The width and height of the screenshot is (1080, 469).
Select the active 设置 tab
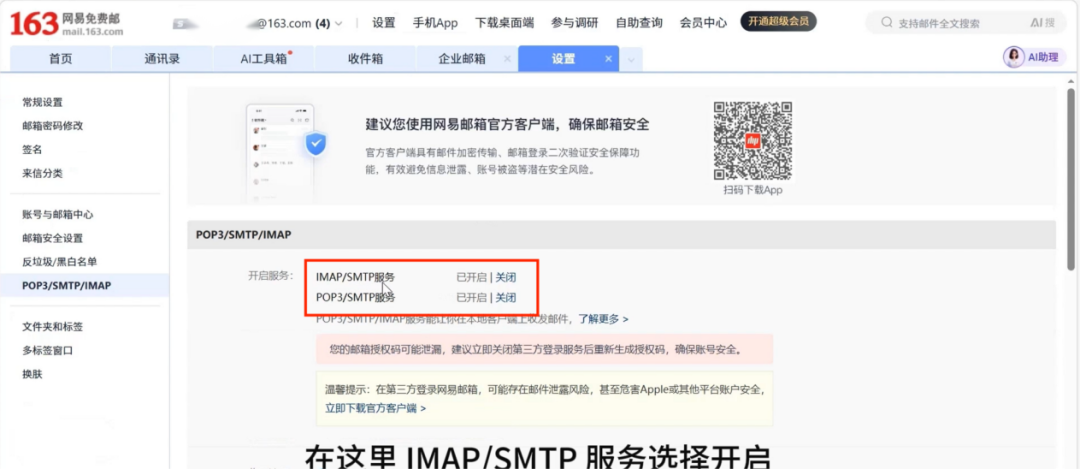click(x=563, y=59)
